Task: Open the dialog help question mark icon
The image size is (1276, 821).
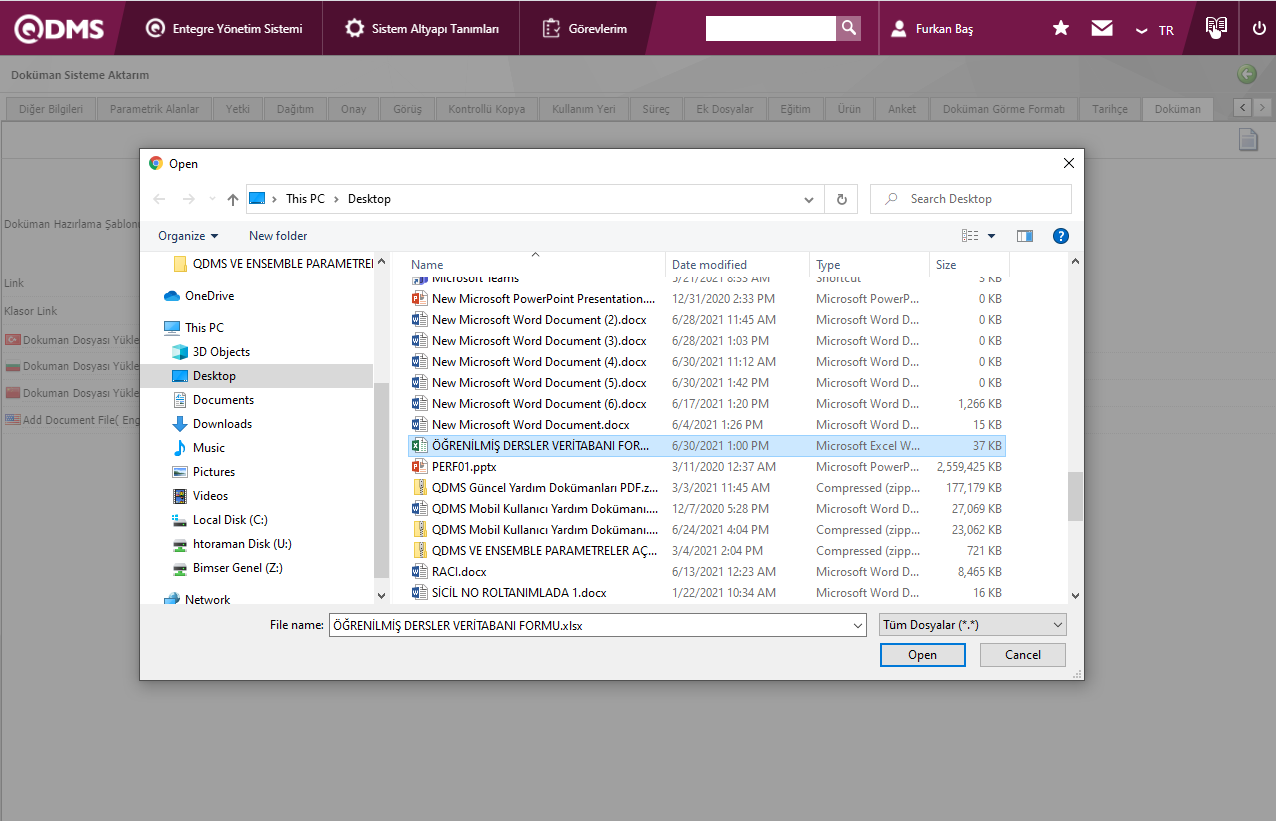Action: tap(1061, 236)
